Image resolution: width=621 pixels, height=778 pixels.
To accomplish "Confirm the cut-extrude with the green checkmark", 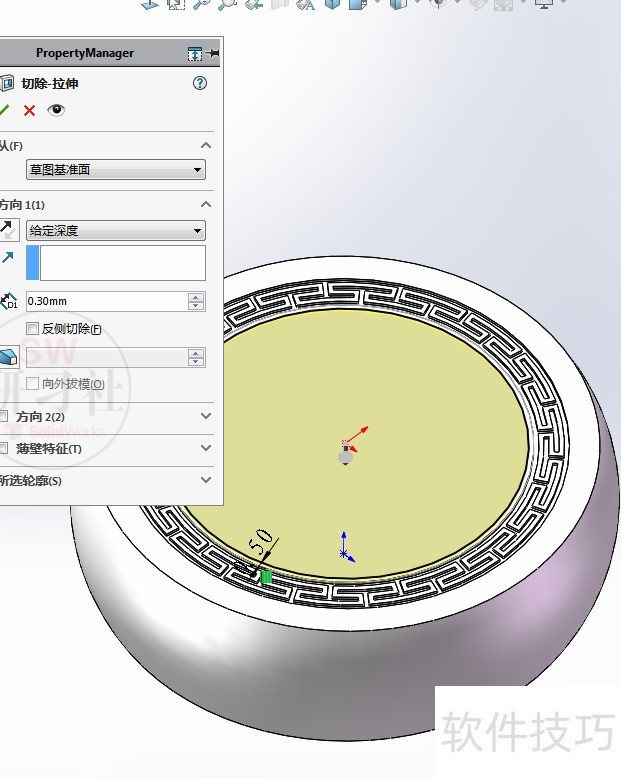I will pos(5,110).
